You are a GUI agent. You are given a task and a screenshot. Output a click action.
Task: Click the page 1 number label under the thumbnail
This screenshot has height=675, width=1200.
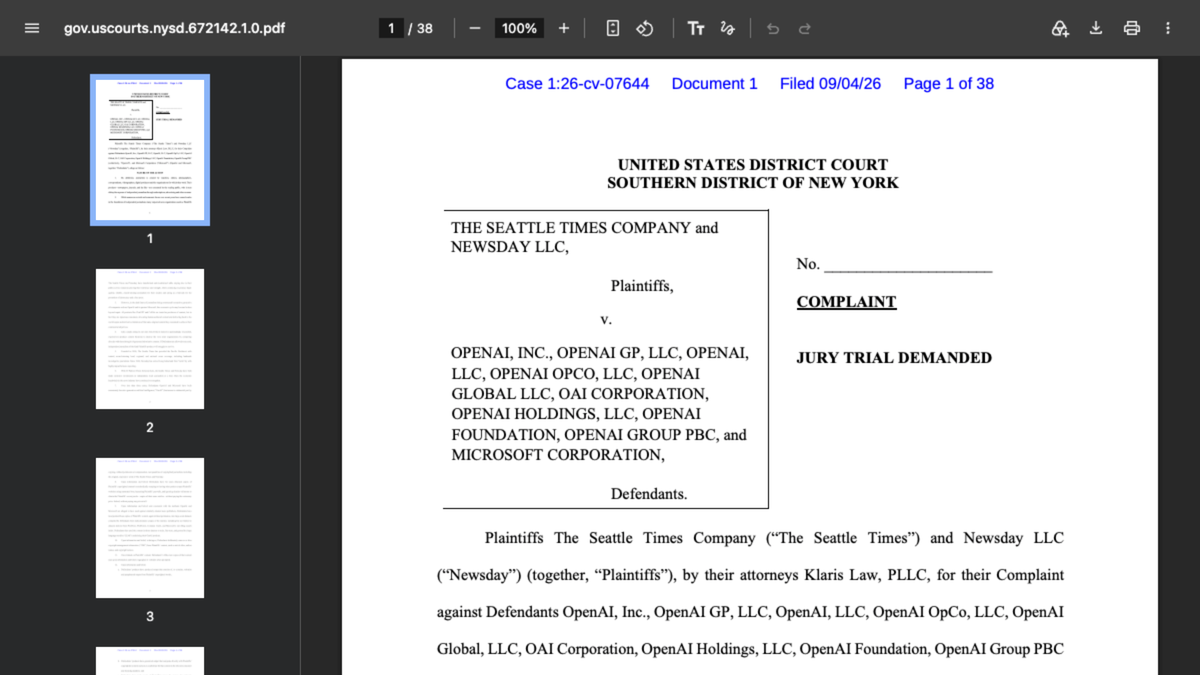tap(150, 239)
